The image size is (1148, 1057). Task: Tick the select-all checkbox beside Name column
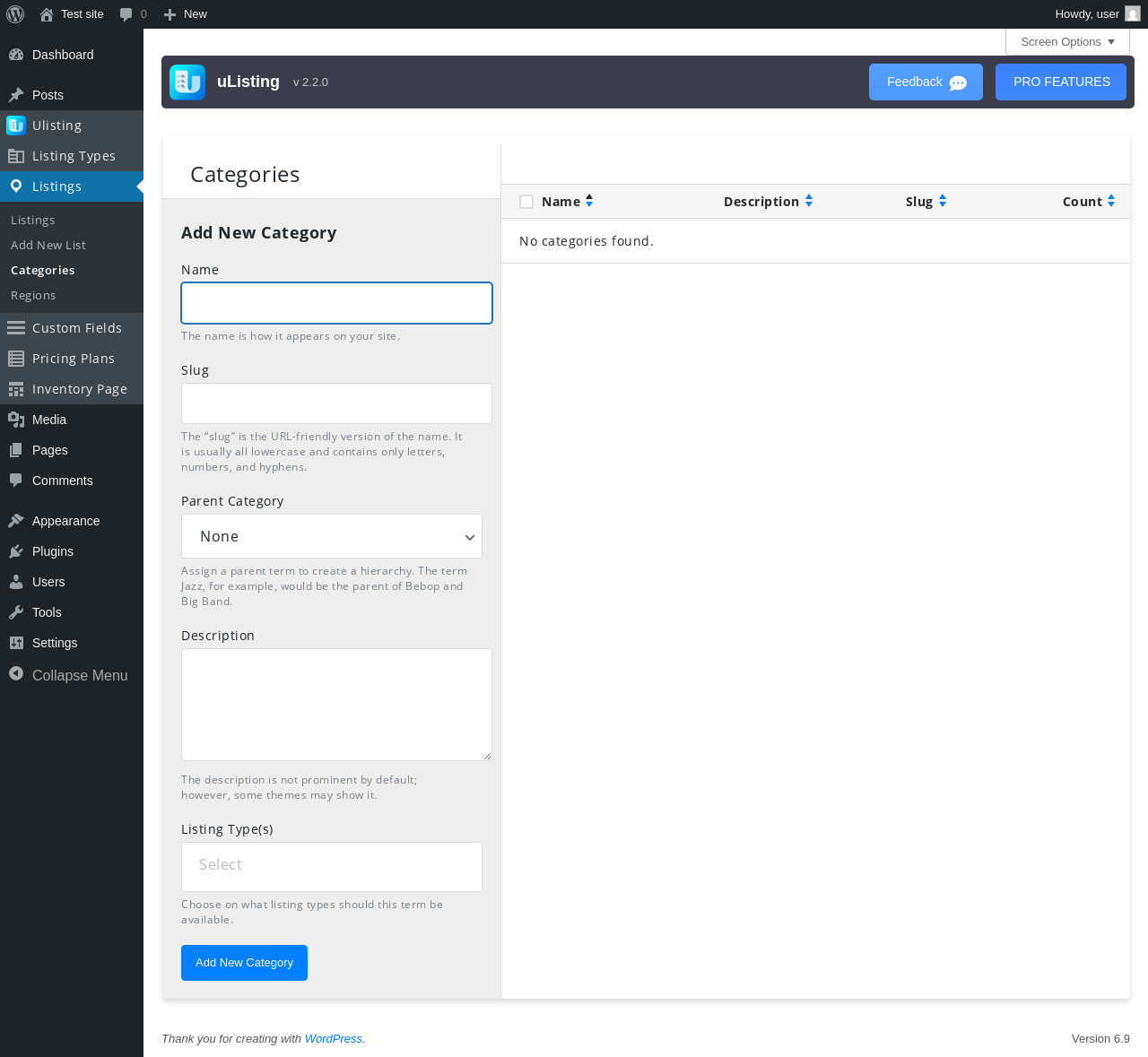(526, 202)
